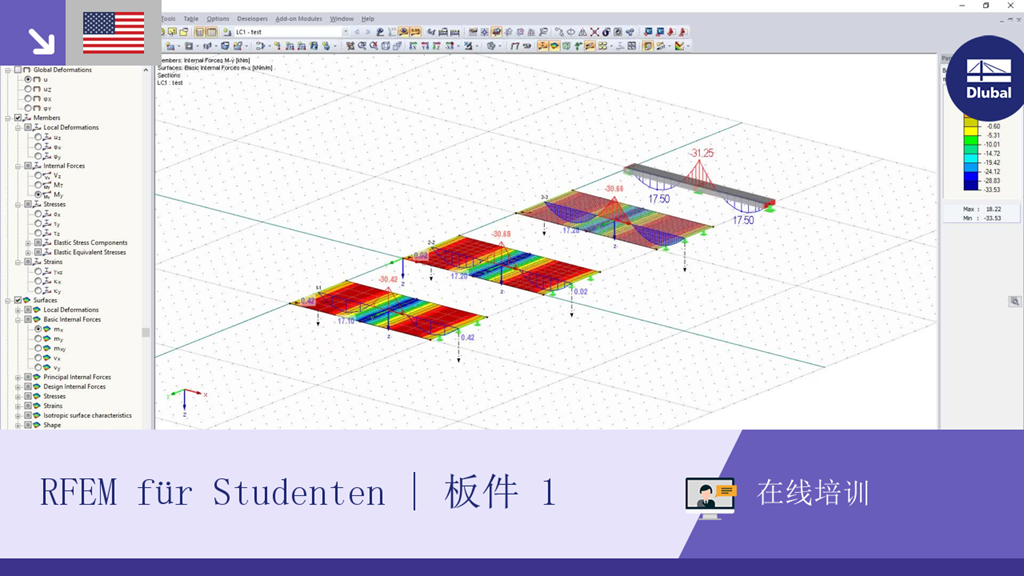This screenshot has width=1024, height=576.
Task: Click the Min : -33.53 value
Action: coord(982,218)
